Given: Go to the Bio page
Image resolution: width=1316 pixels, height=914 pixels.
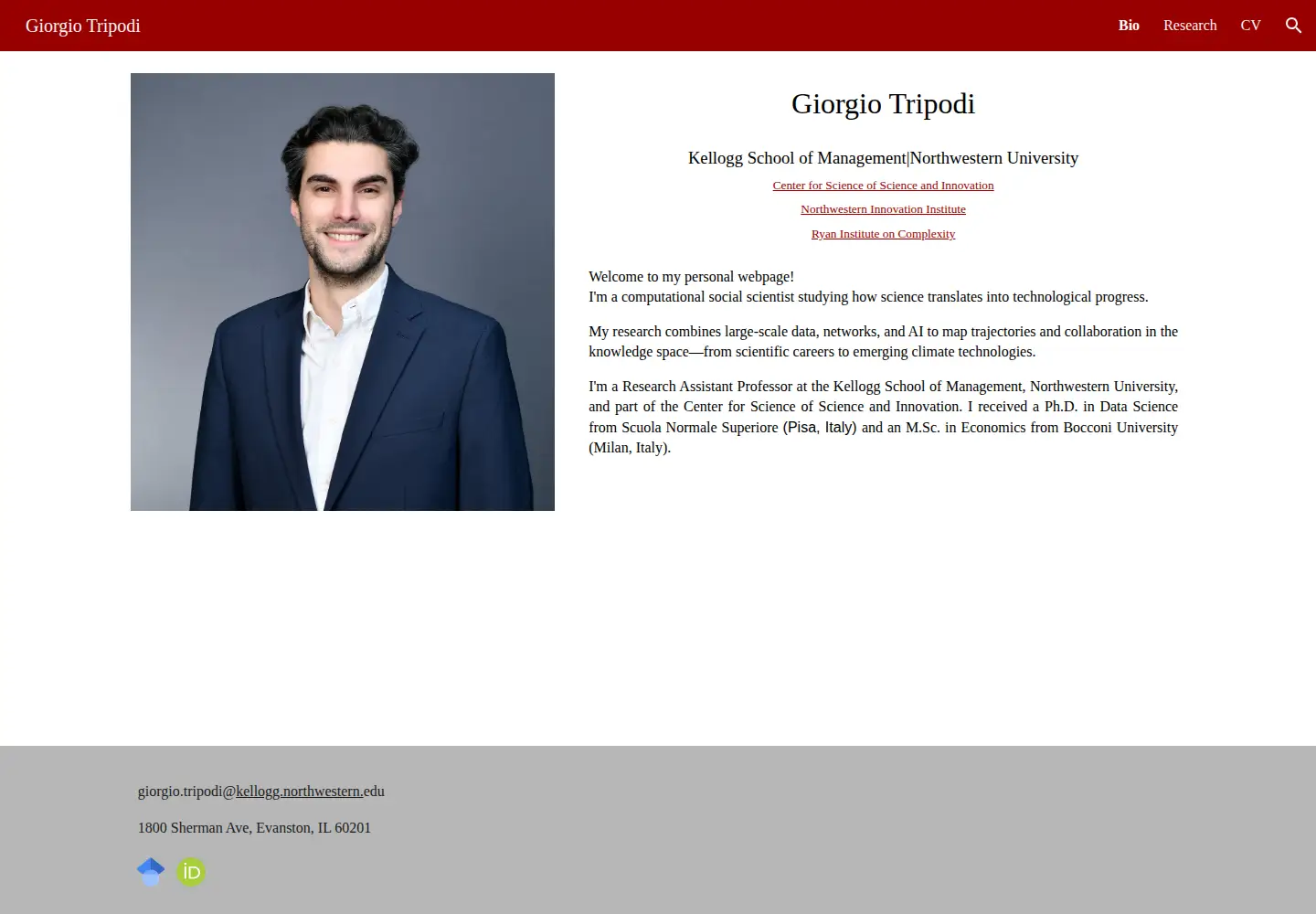Looking at the screenshot, I should click(1129, 26).
